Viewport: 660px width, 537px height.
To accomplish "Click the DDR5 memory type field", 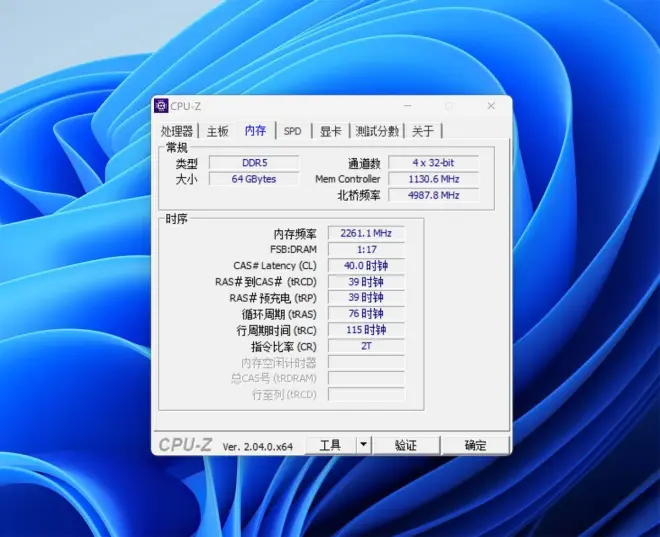I will 255,163.
